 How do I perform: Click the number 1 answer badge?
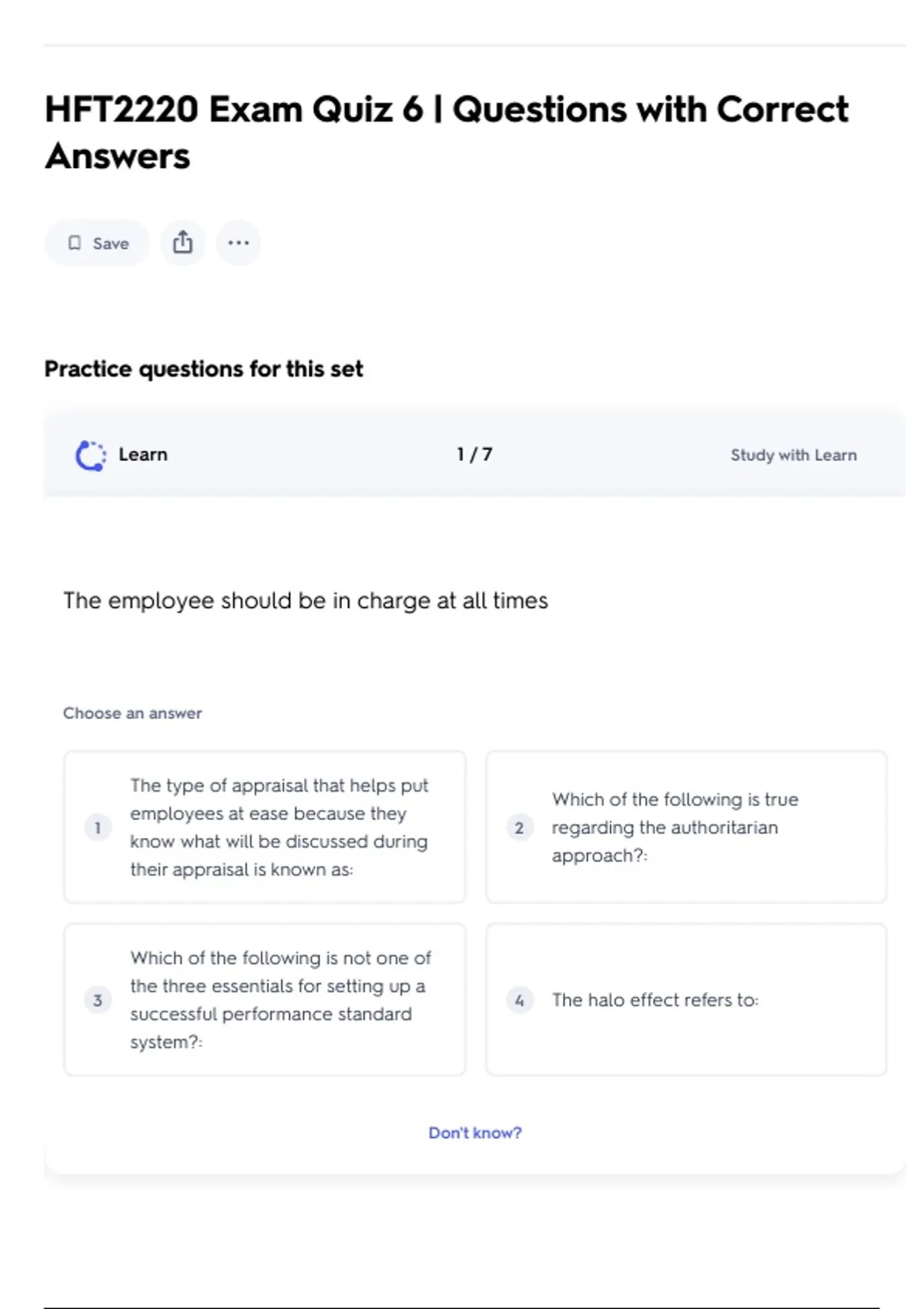point(98,828)
